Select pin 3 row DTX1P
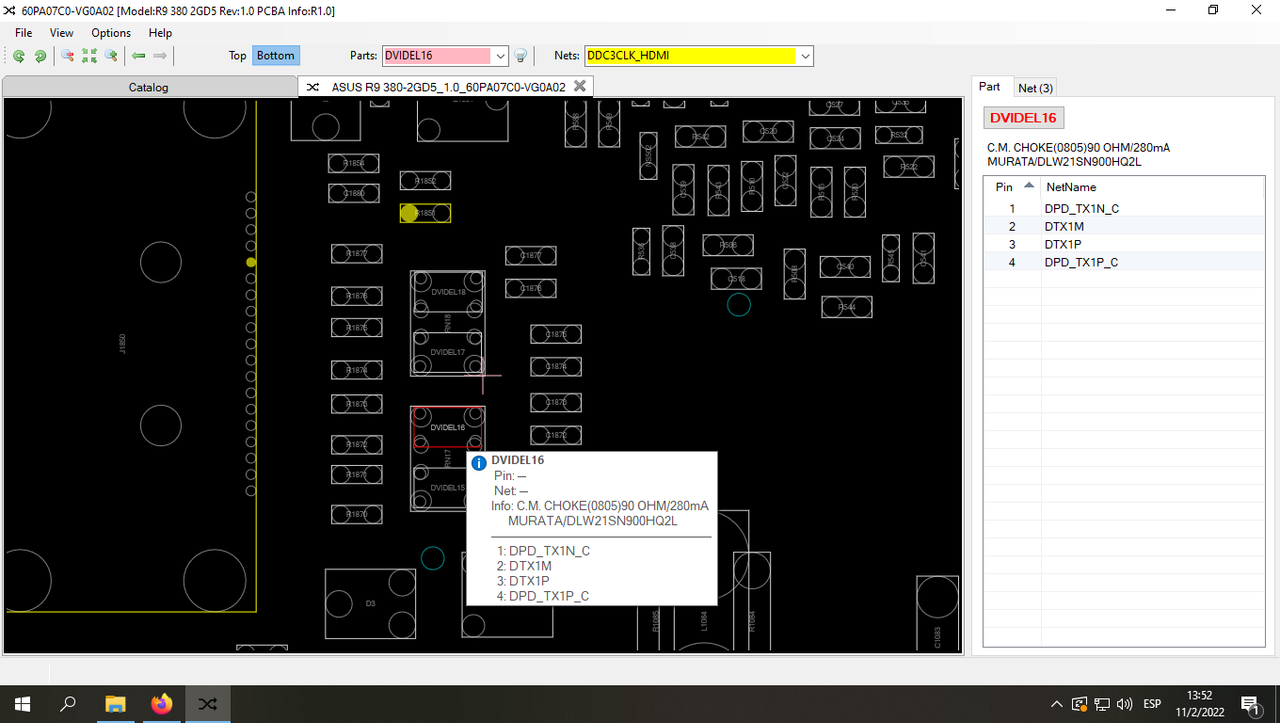Screen dimensions: 1280x723 (1124, 244)
